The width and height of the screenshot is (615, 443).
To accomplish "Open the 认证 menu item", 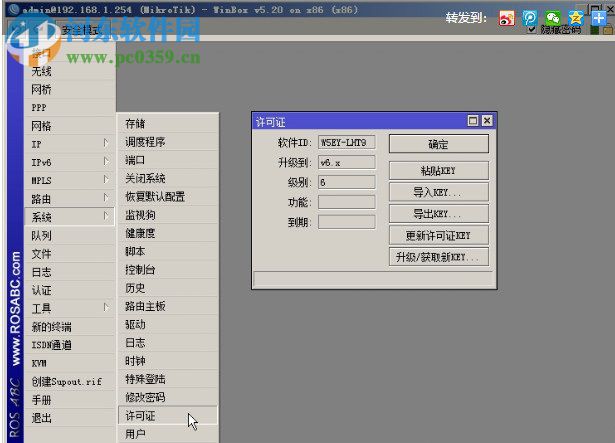I will click(x=69, y=290).
